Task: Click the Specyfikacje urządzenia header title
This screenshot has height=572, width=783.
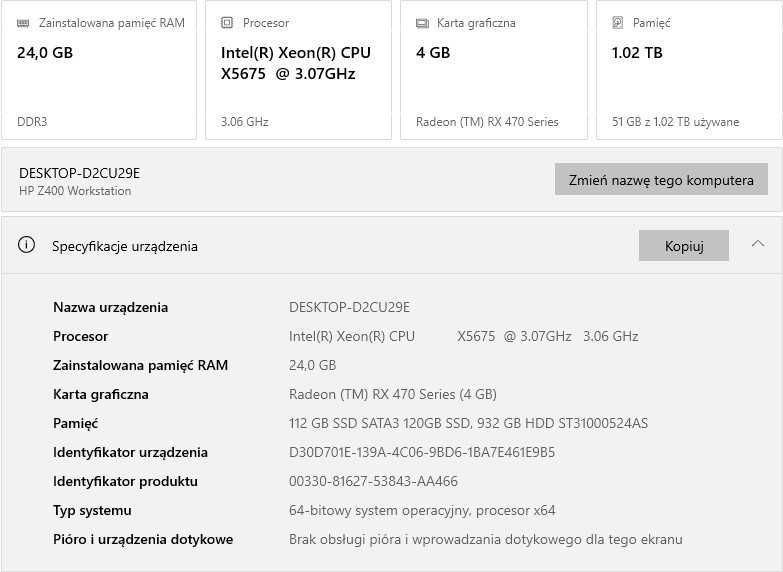Action: click(x=125, y=246)
